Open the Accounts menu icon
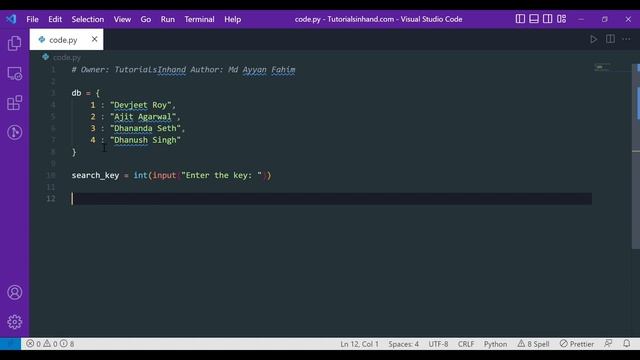The image size is (640, 360). pyautogui.click(x=14, y=292)
